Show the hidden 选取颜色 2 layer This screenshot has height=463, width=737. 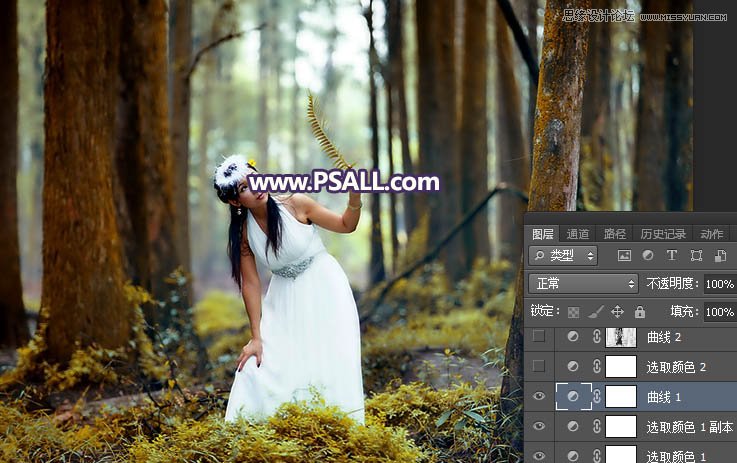[539, 366]
